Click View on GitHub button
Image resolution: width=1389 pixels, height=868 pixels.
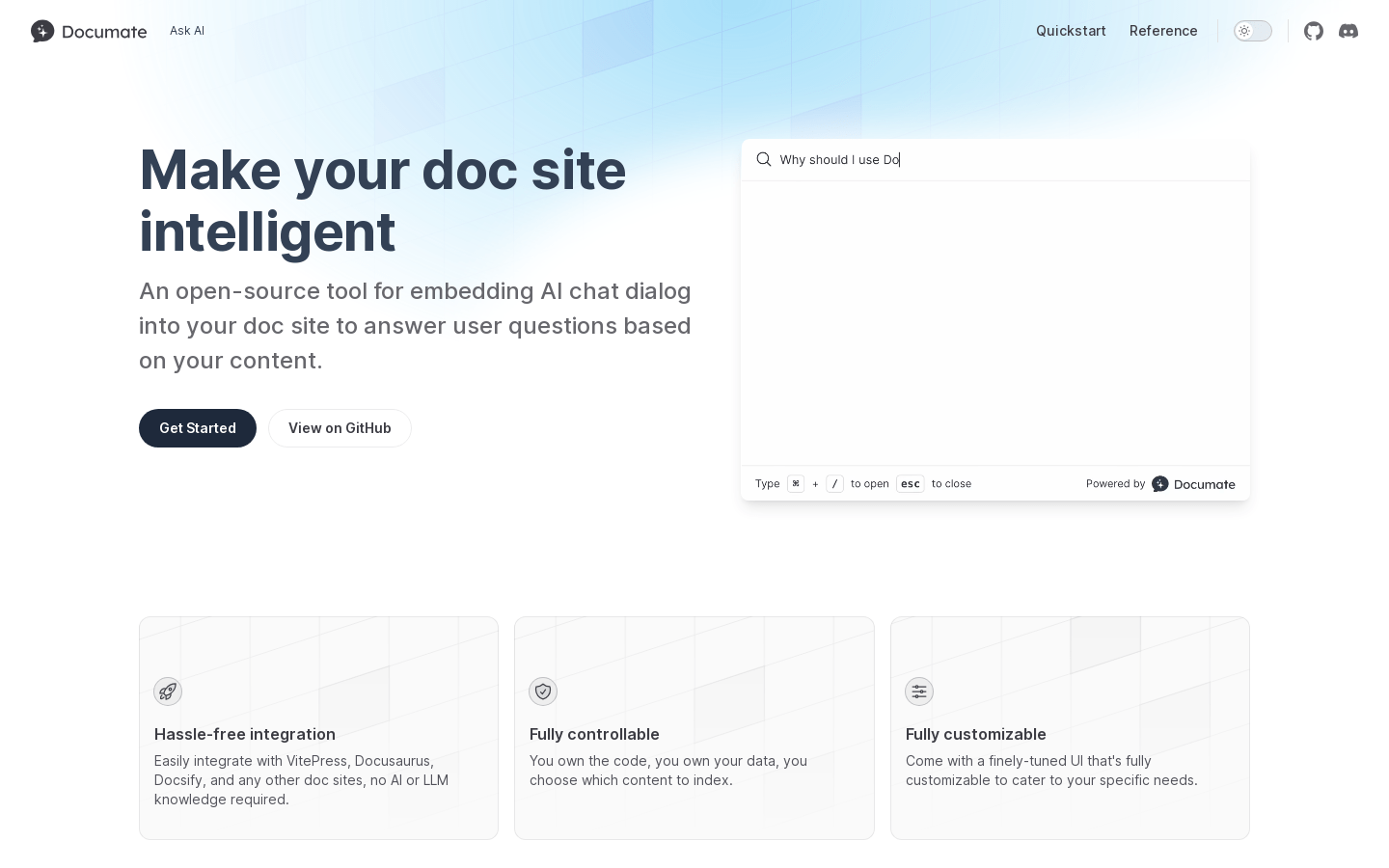340,428
